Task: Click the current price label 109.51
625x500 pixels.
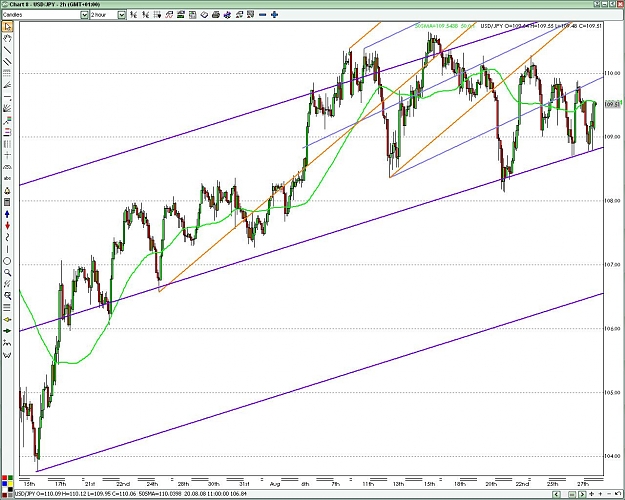Action: pyautogui.click(x=613, y=104)
